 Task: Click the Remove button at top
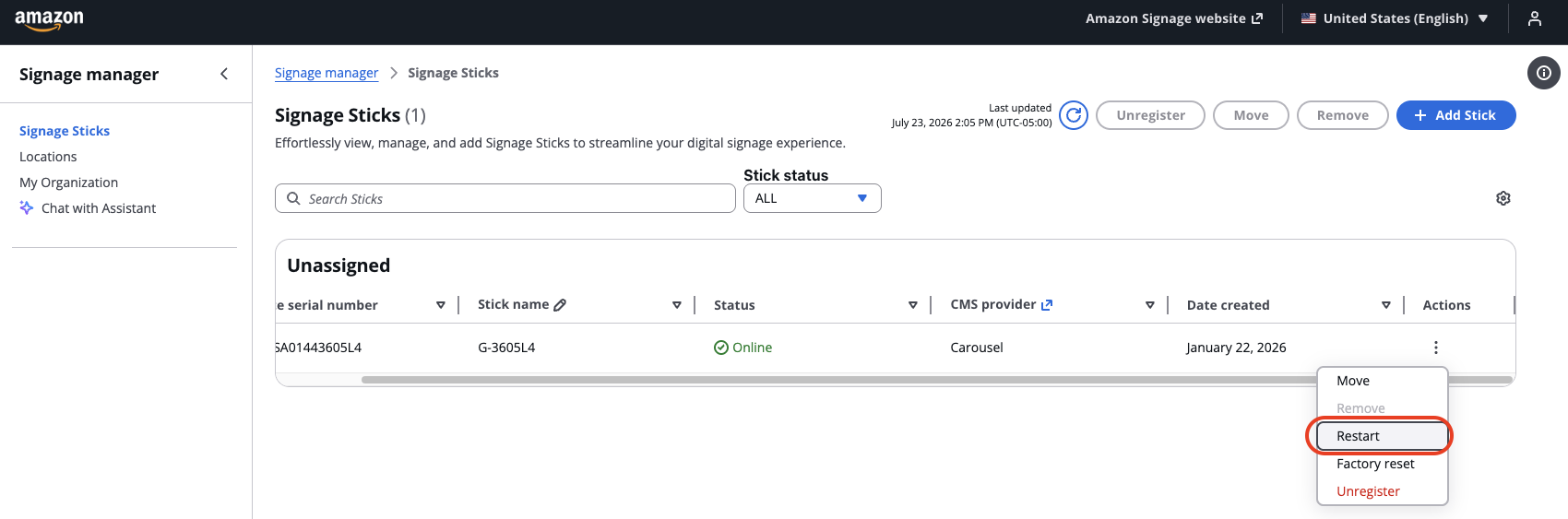pyautogui.click(x=1342, y=115)
